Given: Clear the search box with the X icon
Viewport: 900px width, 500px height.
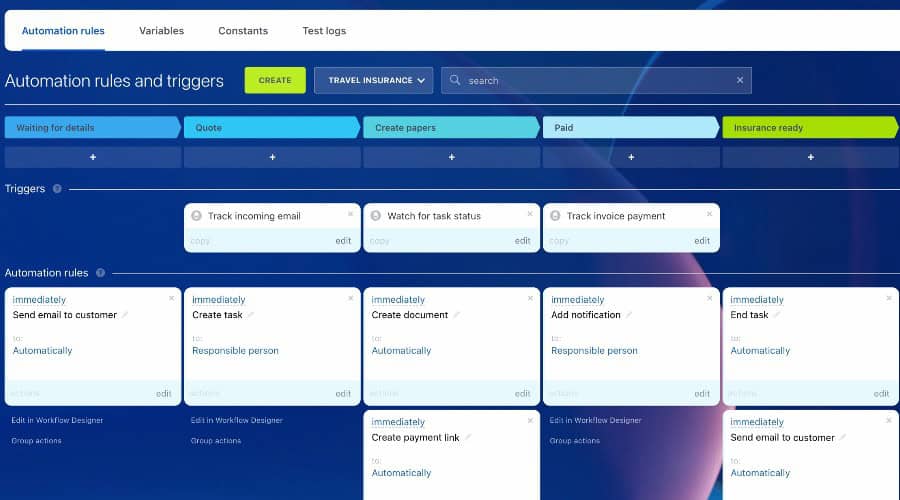Looking at the screenshot, I should [x=740, y=80].
